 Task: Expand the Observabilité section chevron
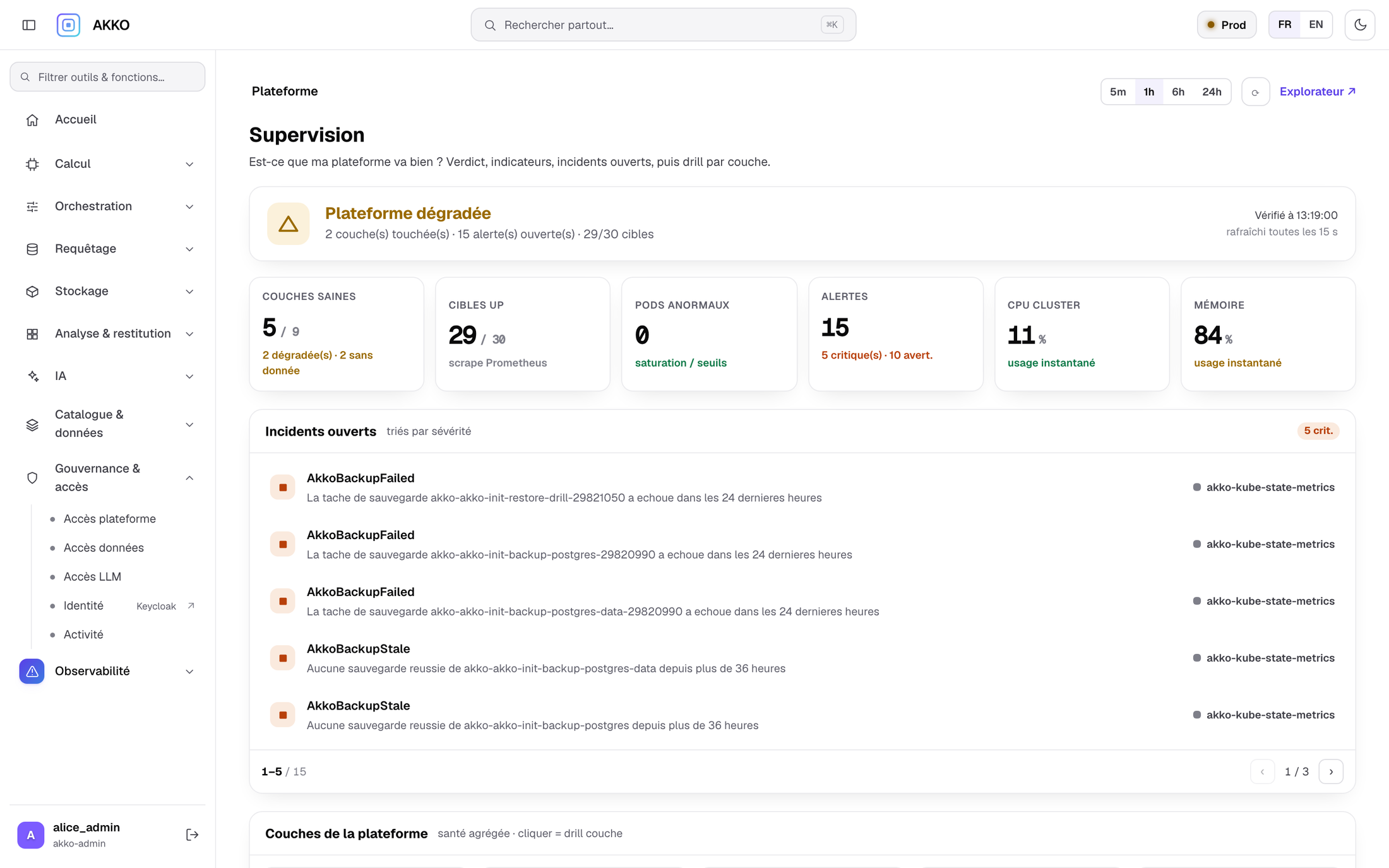pos(189,671)
